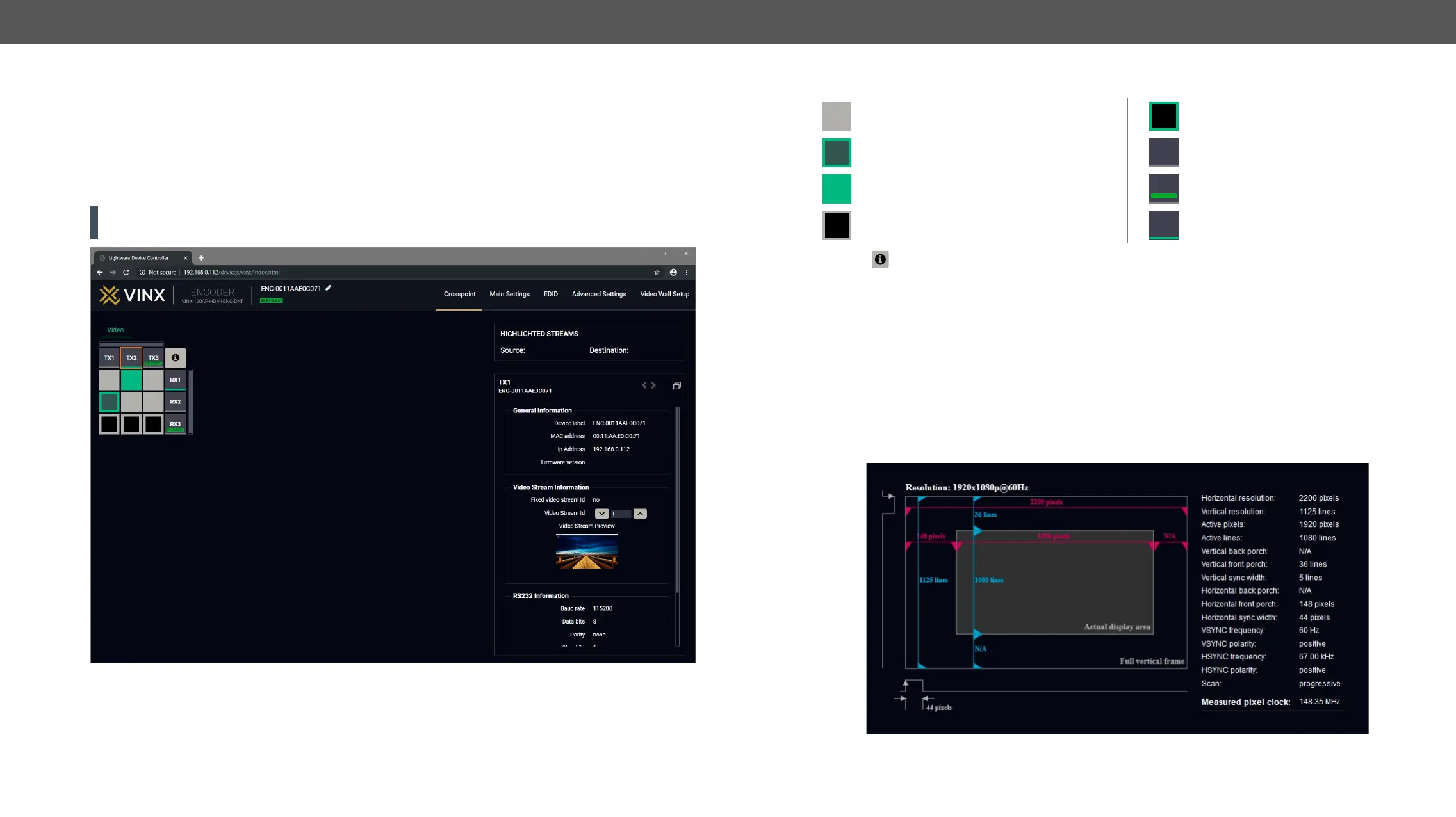Select the TX3 port button

[x=153, y=358]
